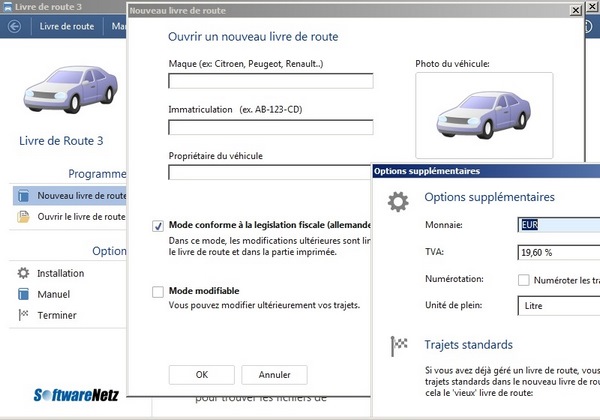The height and width of the screenshot is (420, 600).
Task: Open the Manuel entry in sidebar
Action: [x=54, y=294]
